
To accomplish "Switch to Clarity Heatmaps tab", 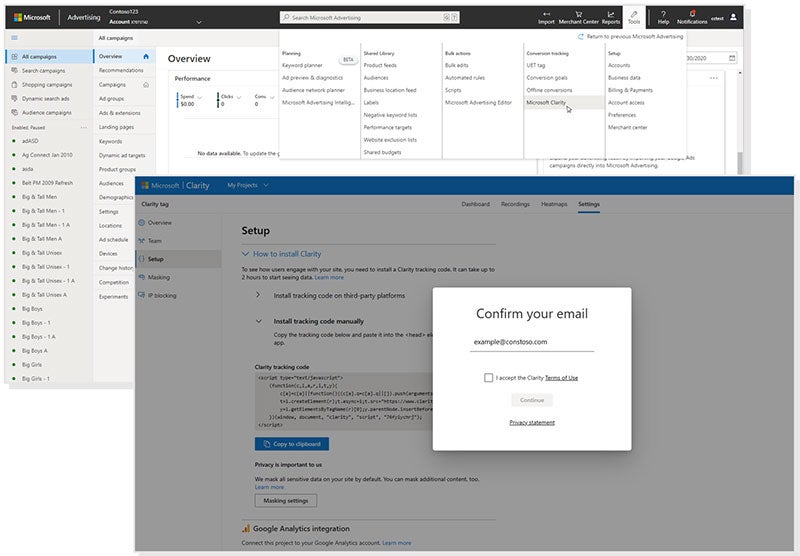I will coord(554,204).
